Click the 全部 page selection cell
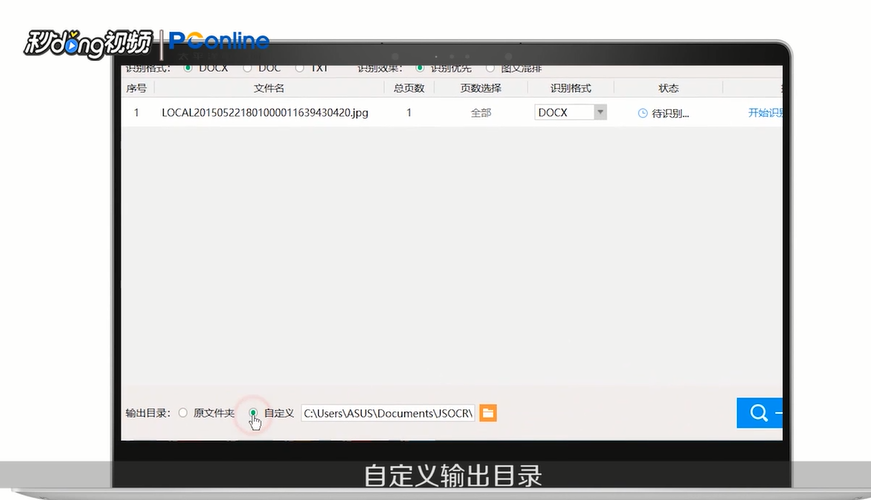This screenshot has height=500, width=871. pyautogui.click(x=481, y=113)
